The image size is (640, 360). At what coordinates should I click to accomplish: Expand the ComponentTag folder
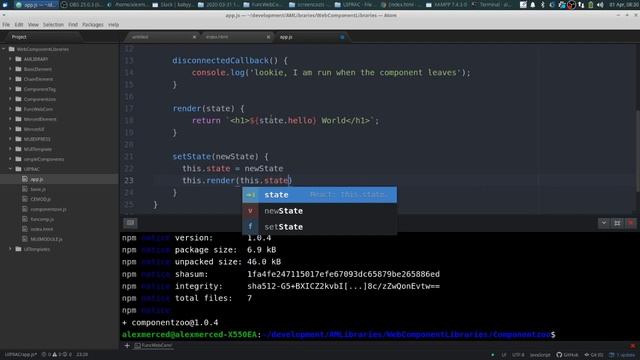[x=11, y=89]
